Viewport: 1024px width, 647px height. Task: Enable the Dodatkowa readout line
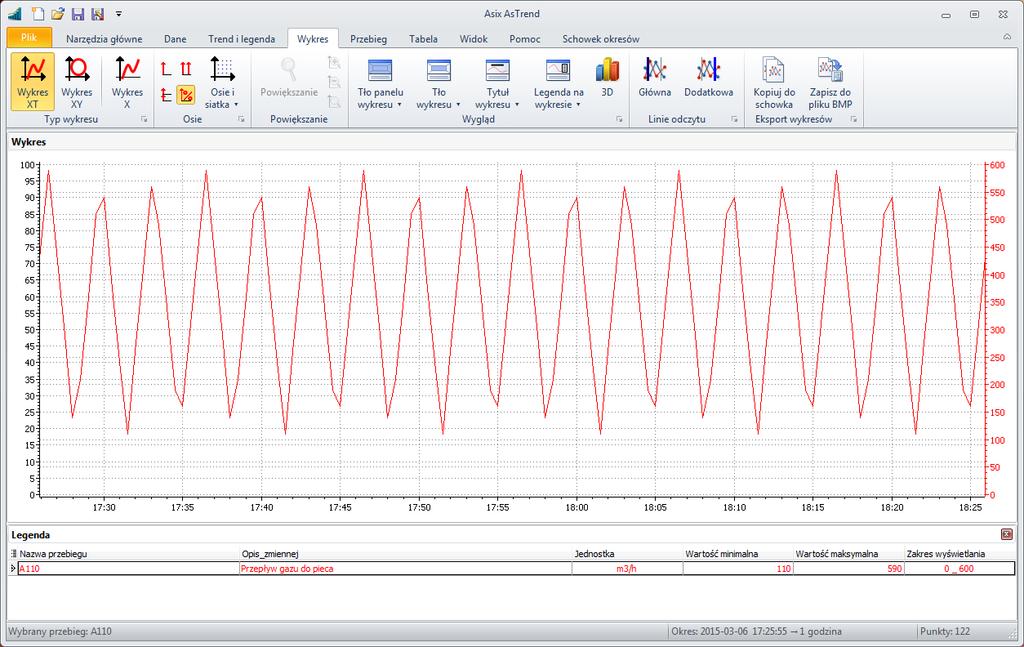709,78
